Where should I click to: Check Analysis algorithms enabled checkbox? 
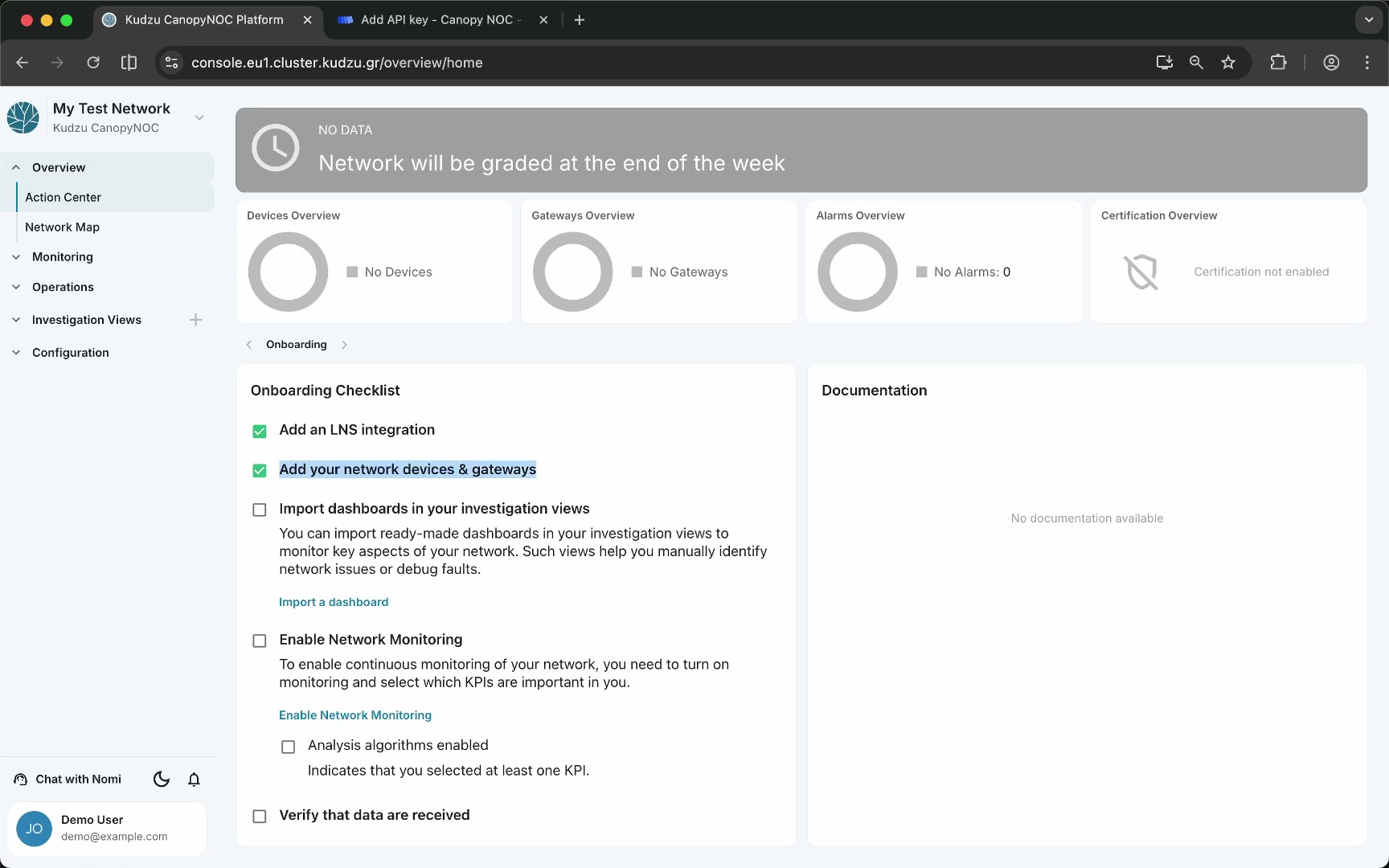[289, 747]
